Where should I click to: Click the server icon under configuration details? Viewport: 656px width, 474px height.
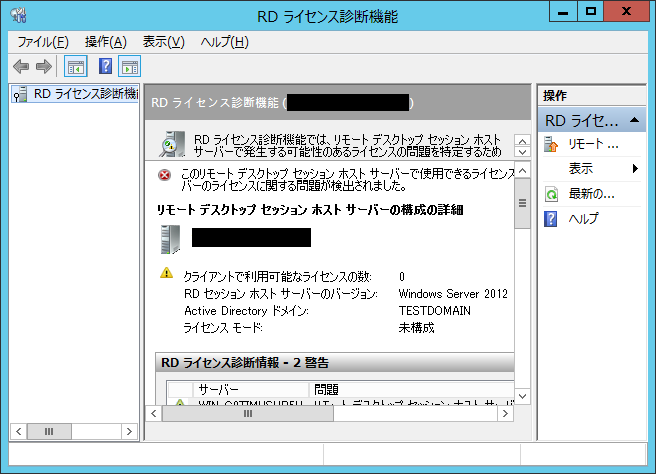tap(170, 239)
